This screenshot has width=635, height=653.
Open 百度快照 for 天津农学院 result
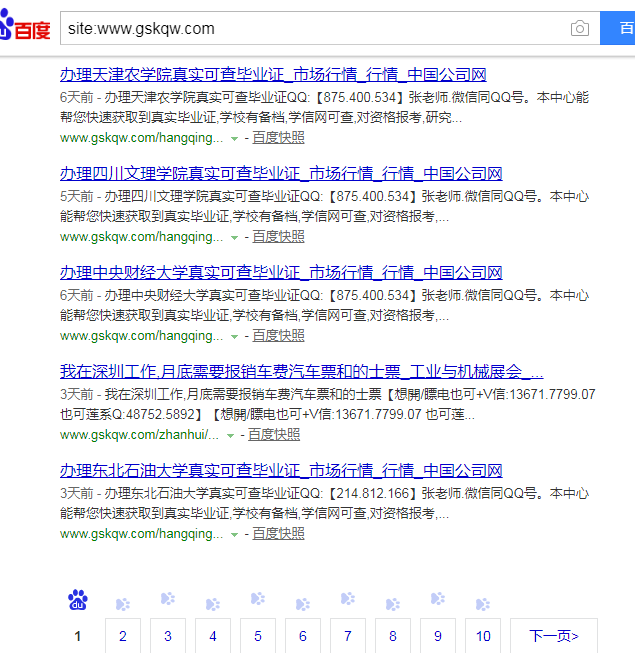pyautogui.click(x=278, y=137)
